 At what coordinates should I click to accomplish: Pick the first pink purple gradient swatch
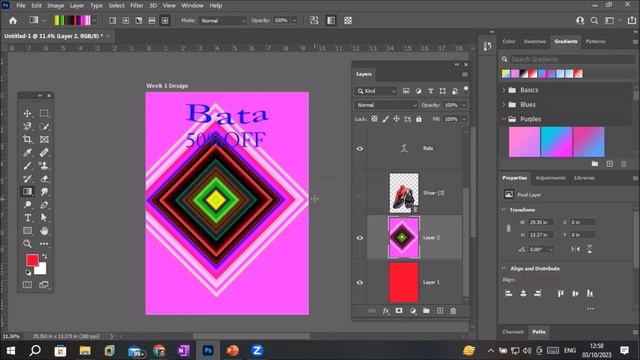point(524,142)
